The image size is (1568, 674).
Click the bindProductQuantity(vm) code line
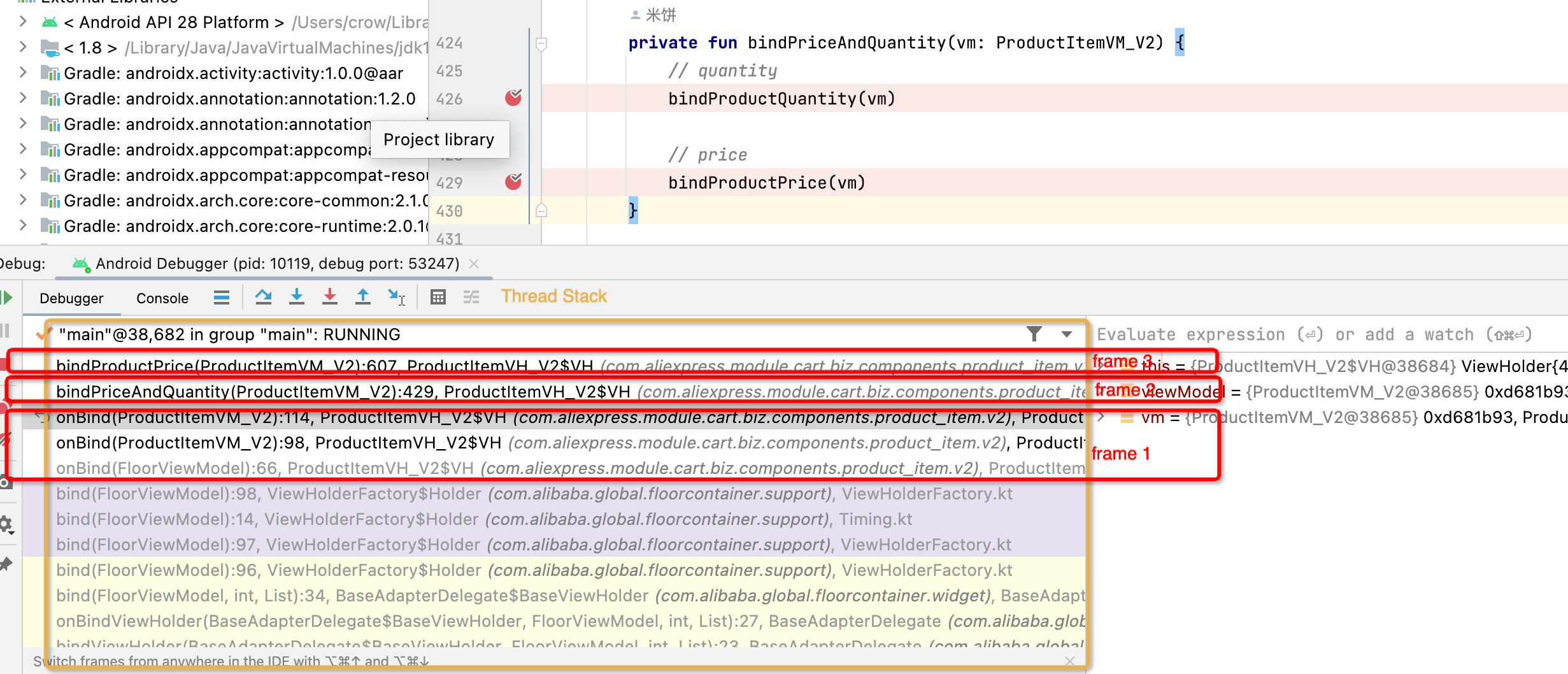[781, 99]
